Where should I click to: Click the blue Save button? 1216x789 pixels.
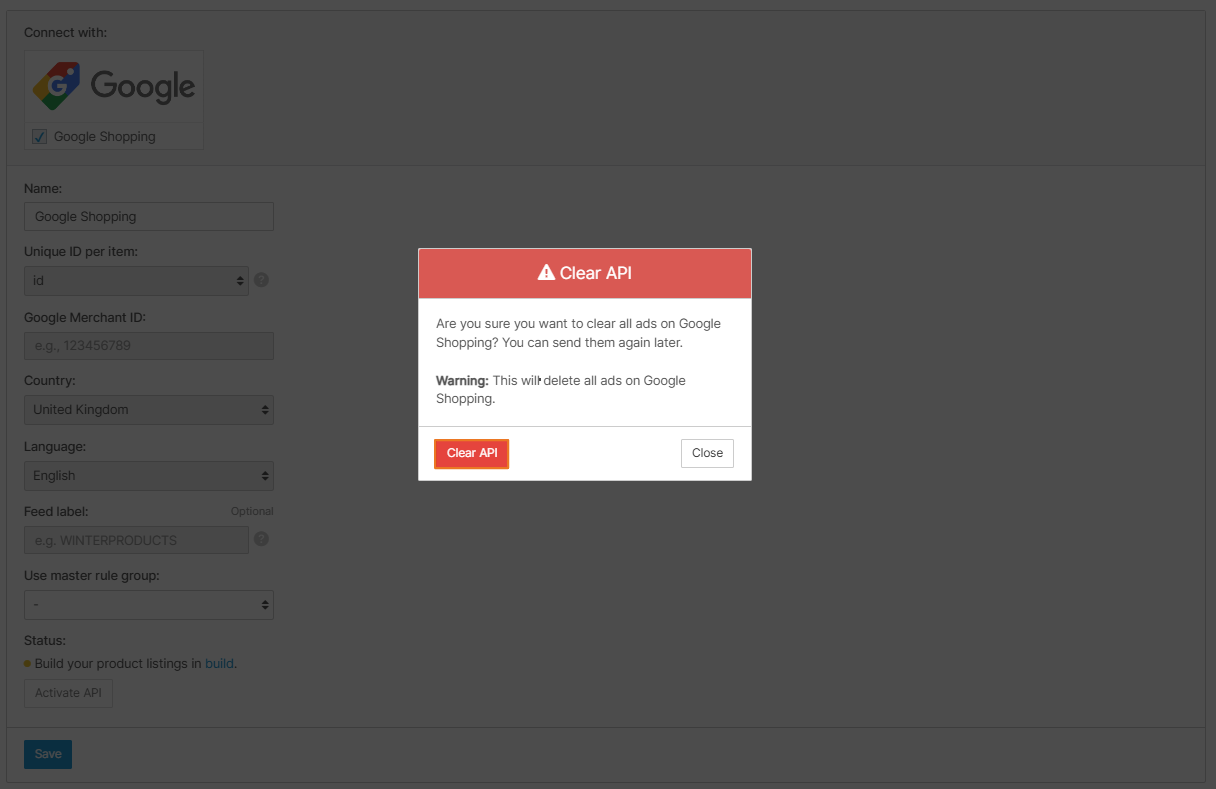point(48,754)
